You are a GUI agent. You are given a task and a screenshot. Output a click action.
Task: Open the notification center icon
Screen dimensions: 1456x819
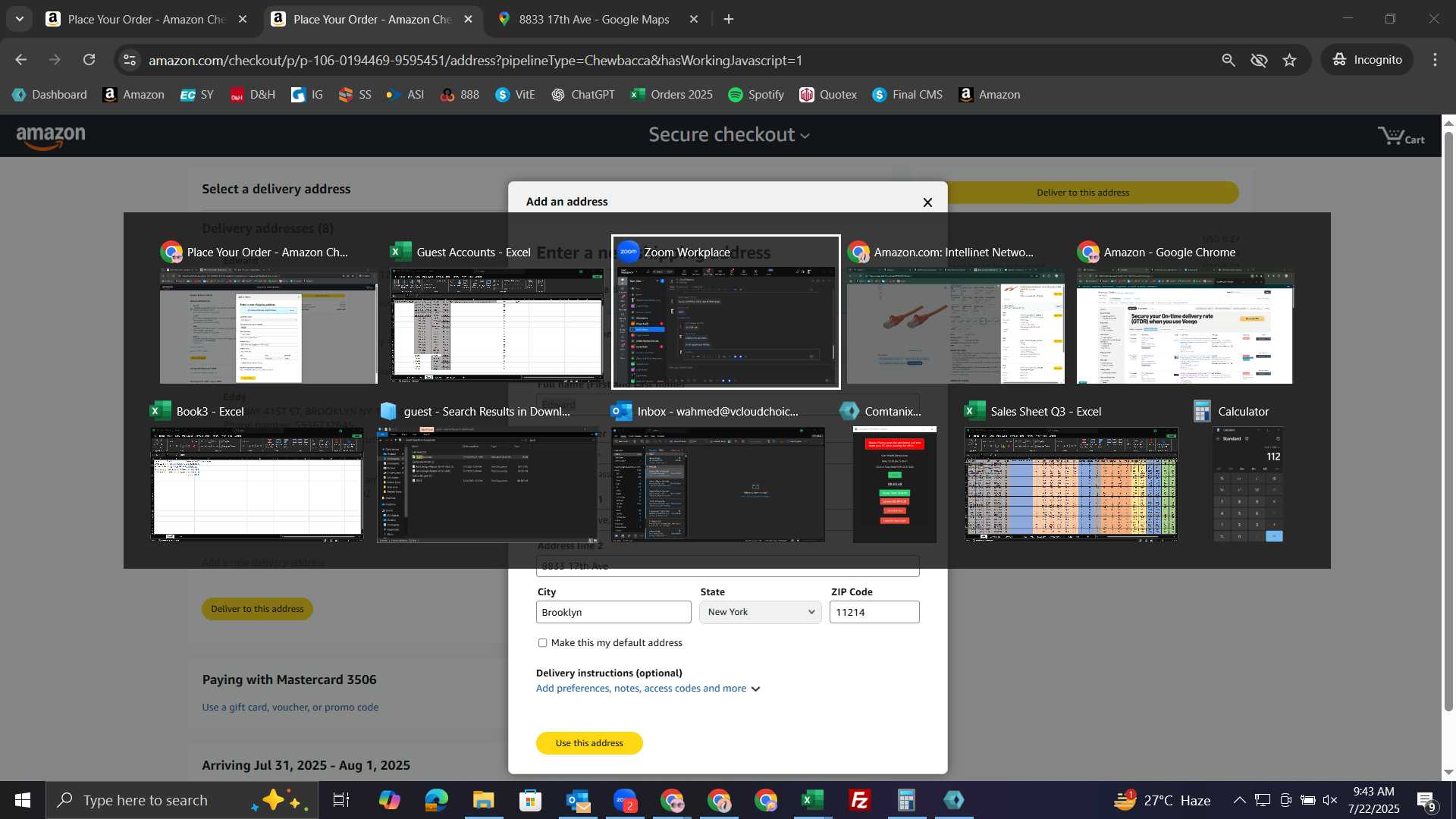point(1426,800)
